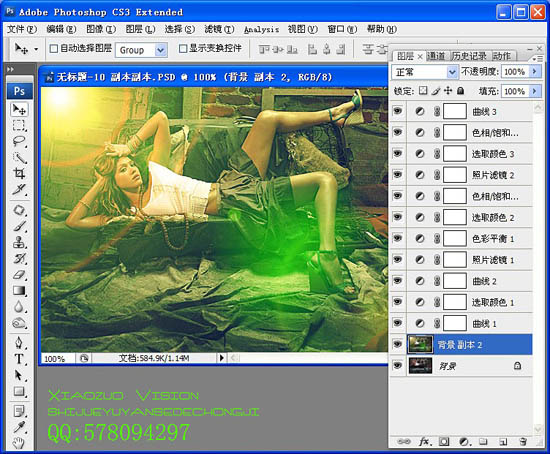Create new adjustment layer icon
This screenshot has width=550, height=454.
[464, 441]
